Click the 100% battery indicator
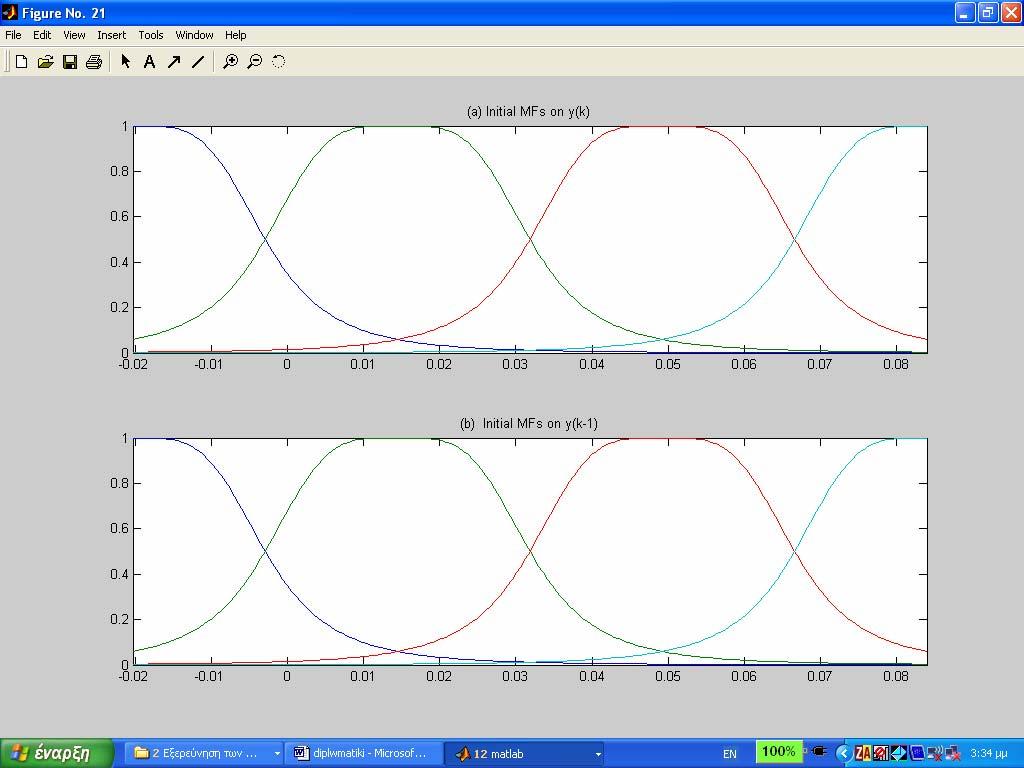 tap(778, 752)
